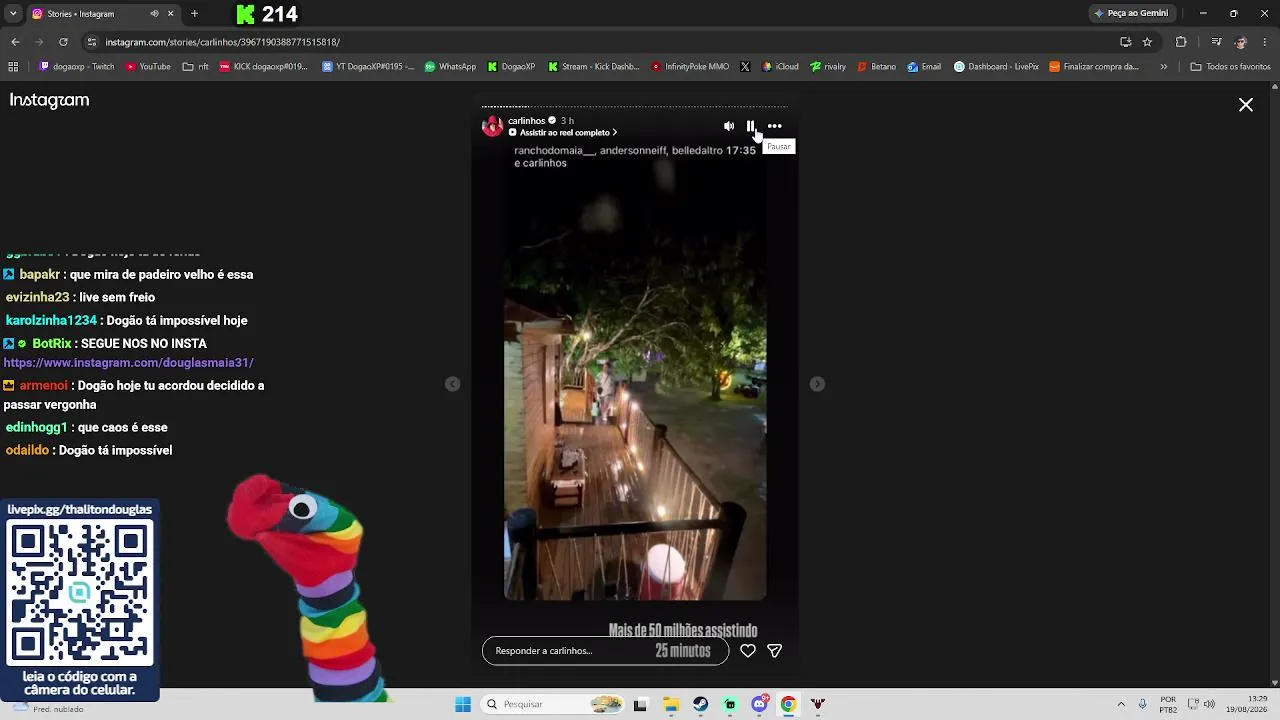The height and width of the screenshot is (720, 1280).
Task: Mute the tab via its audio icon
Action: coord(154,14)
